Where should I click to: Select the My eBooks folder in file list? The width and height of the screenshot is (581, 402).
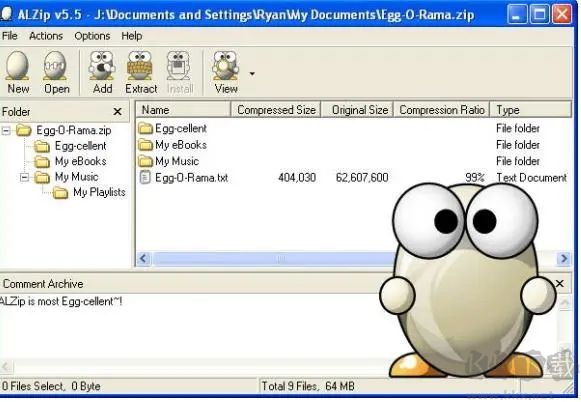[173, 145]
